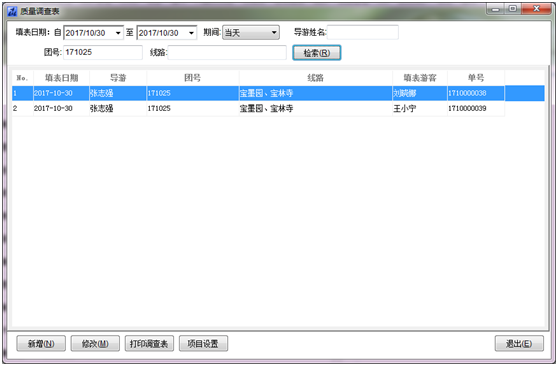
Task: Click 张志强 guide cell in row 2
Action: 118,109
